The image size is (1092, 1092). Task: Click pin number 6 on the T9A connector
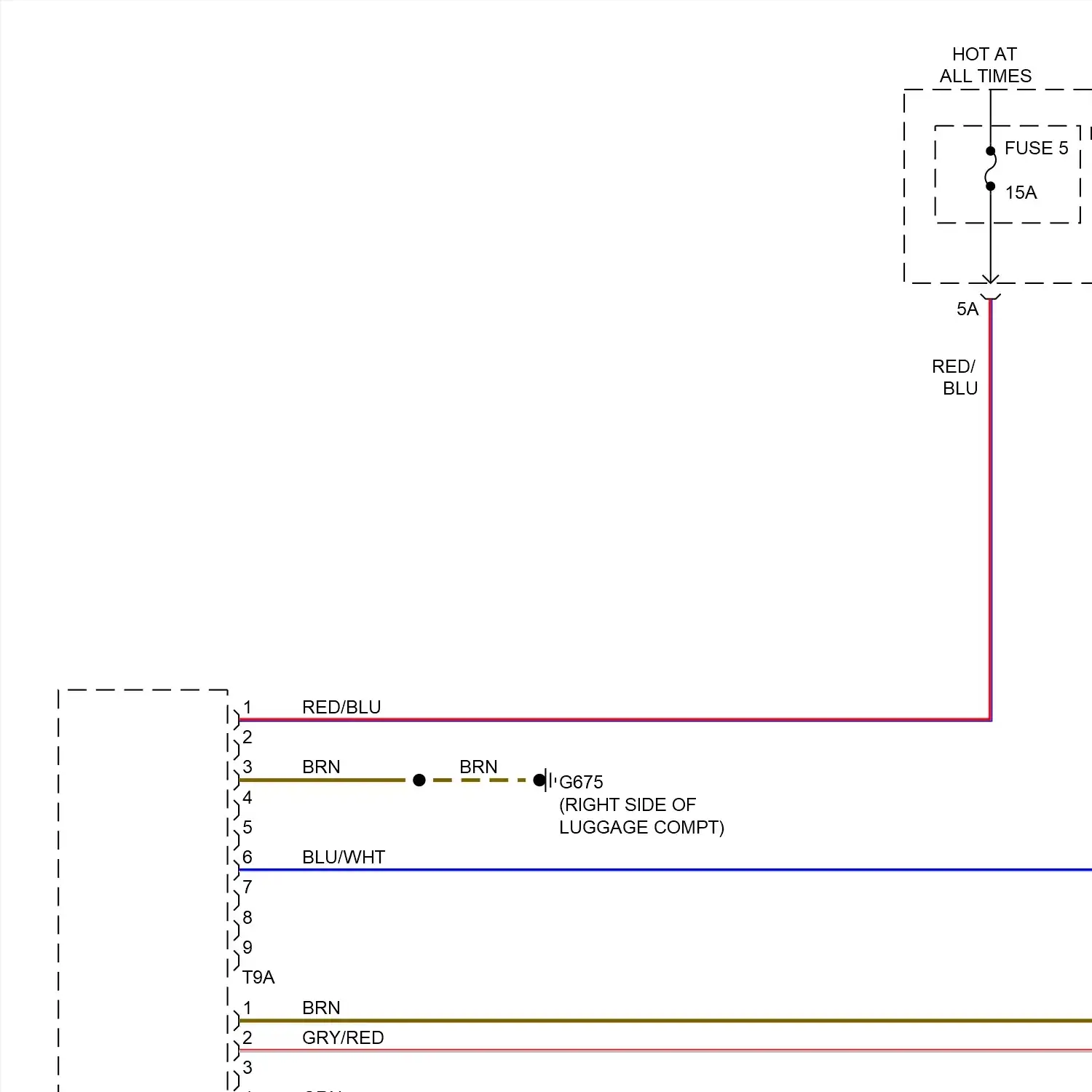248,857
